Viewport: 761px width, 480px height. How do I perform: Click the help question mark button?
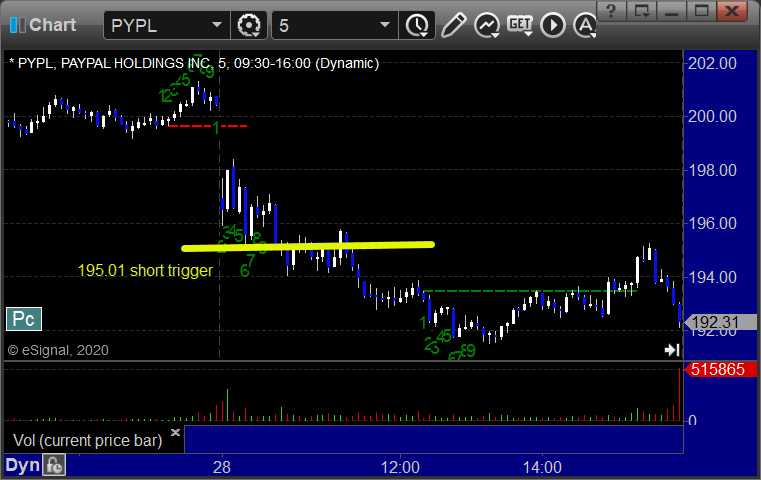click(611, 11)
